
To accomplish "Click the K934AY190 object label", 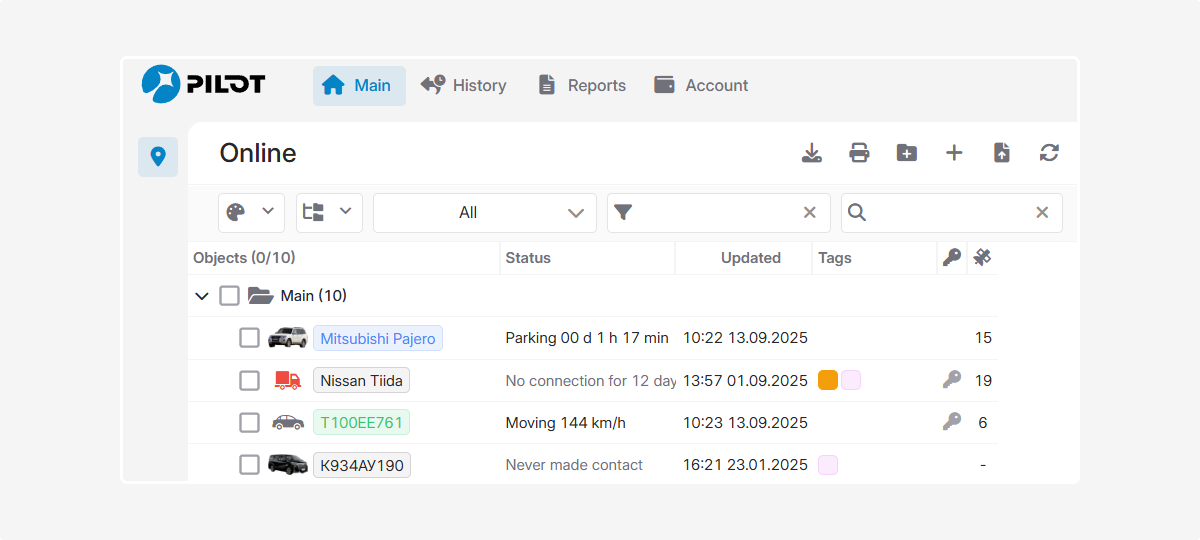I will click(361, 465).
